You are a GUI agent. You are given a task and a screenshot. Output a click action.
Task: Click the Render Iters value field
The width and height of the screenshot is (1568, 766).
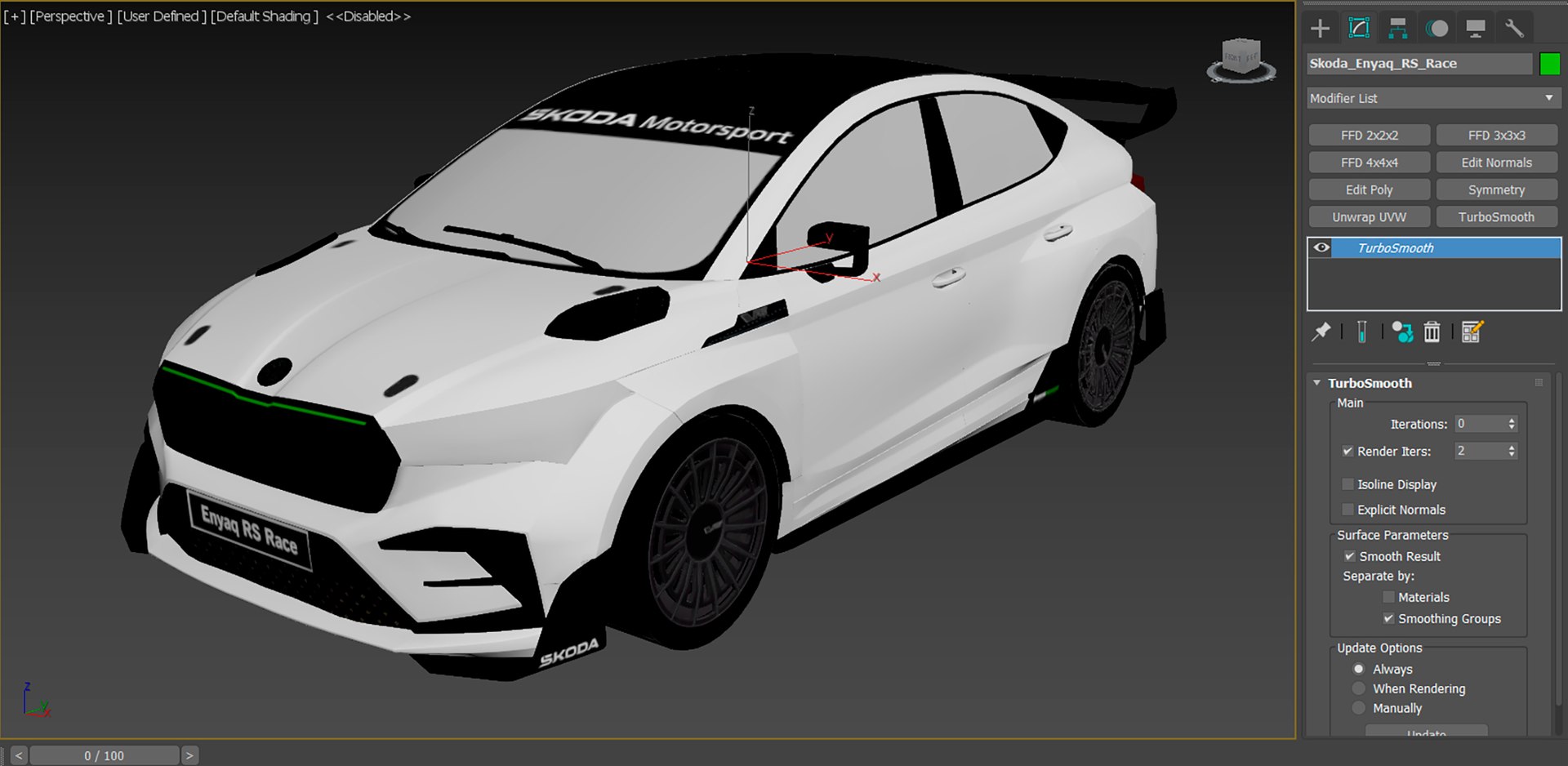point(1479,451)
